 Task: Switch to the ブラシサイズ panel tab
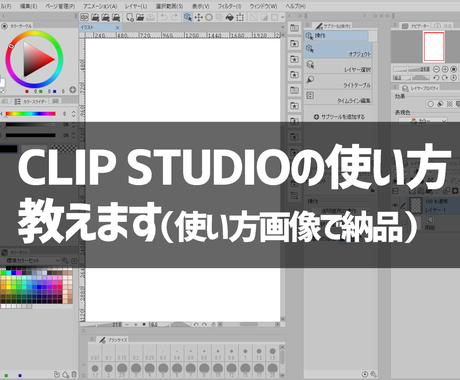[x=112, y=340]
